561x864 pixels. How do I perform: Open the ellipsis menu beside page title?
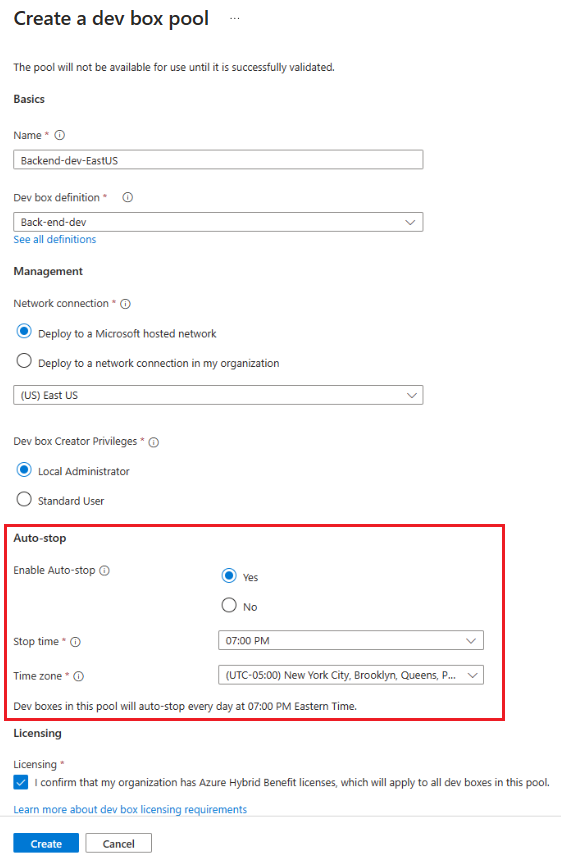click(x=235, y=19)
